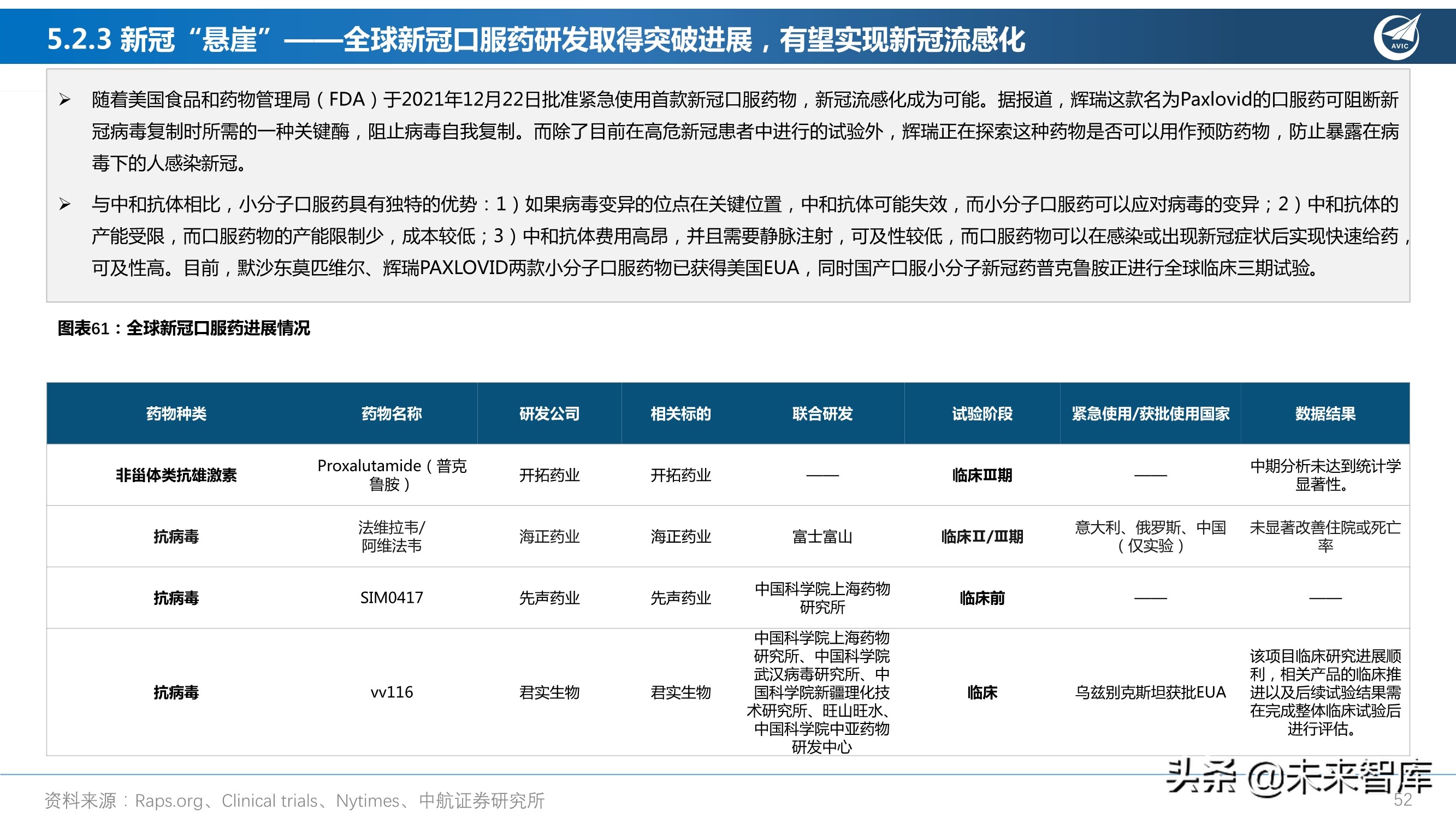Viewport: 1456px width, 819px height.
Task: Select the '临床' cell in vv116 row
Action: click(x=982, y=692)
